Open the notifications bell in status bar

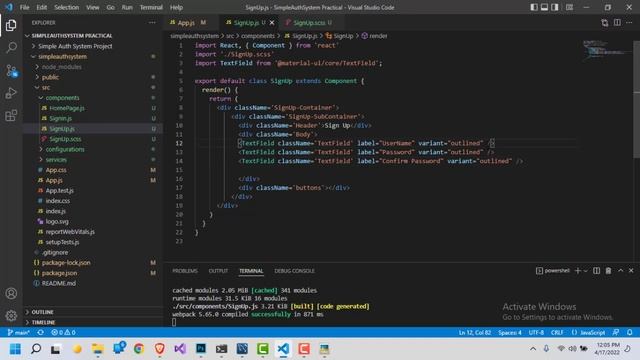point(629,332)
